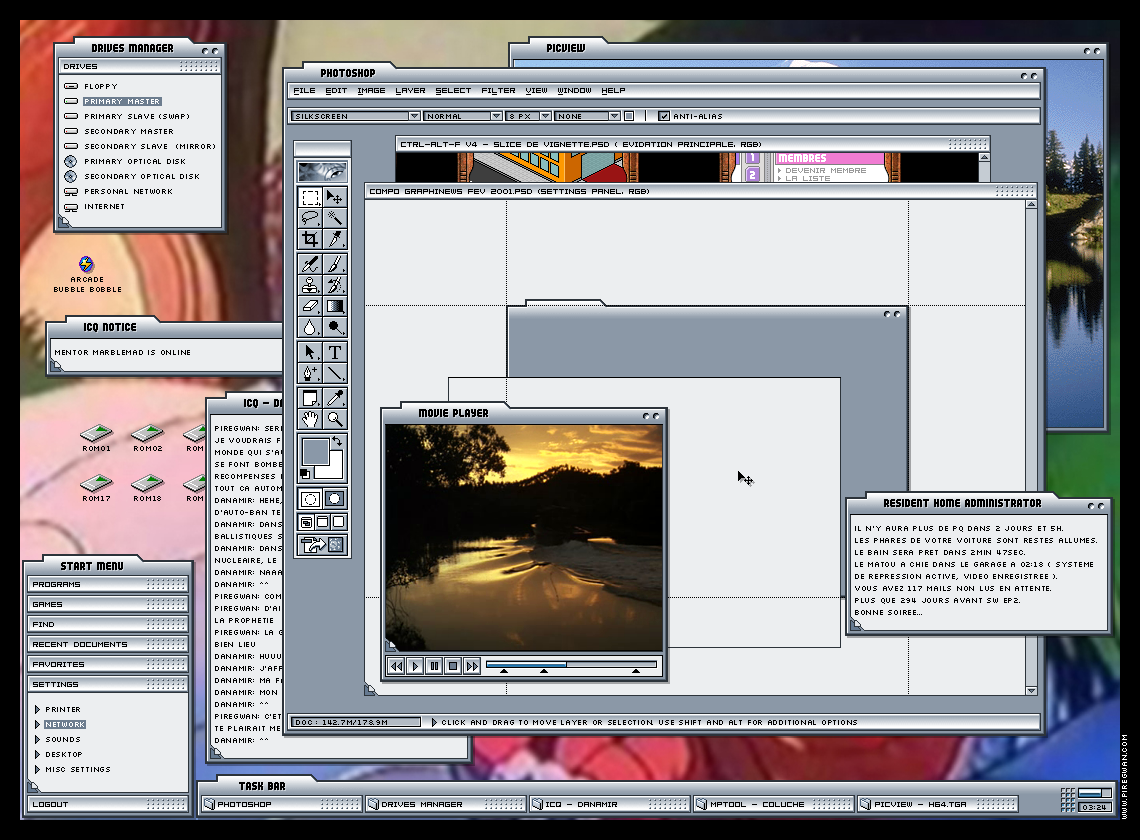Open the Help menu
Viewport: 1140px width, 840px height.
click(x=613, y=90)
